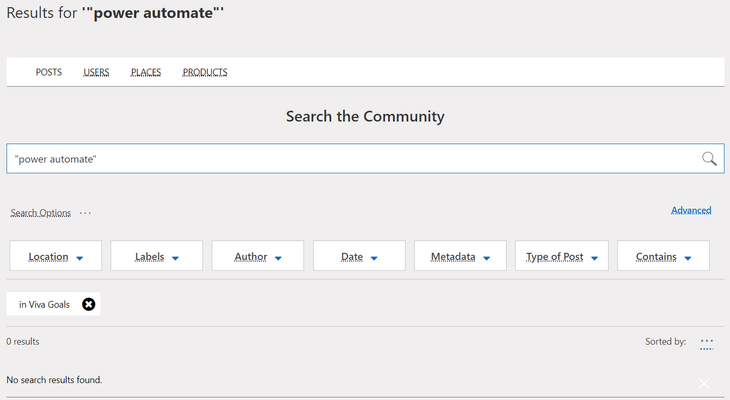Switch to the PRODUCTS tab
Image resolution: width=730 pixels, height=400 pixels.
205,72
